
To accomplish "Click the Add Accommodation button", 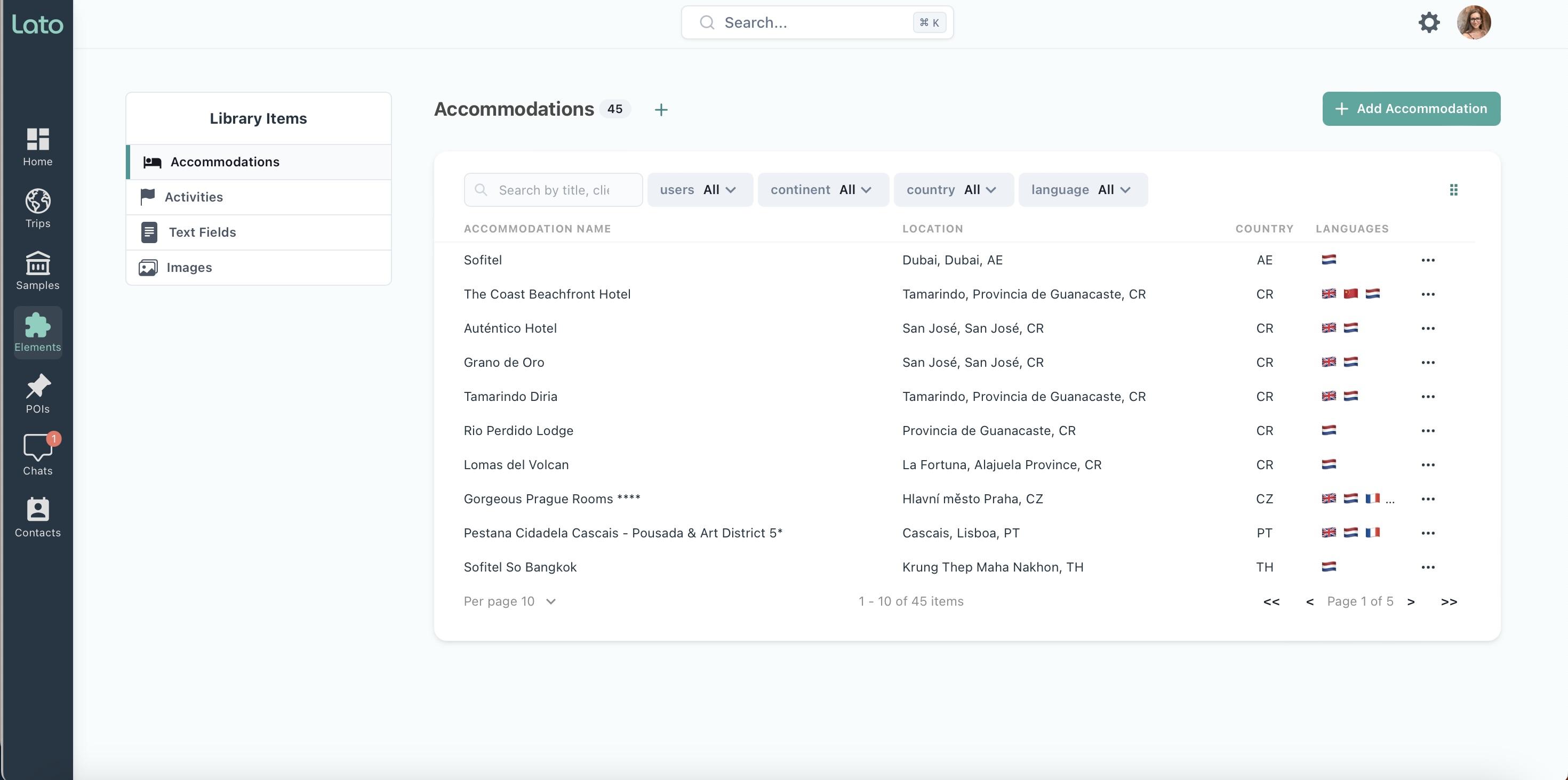I will point(1410,109).
